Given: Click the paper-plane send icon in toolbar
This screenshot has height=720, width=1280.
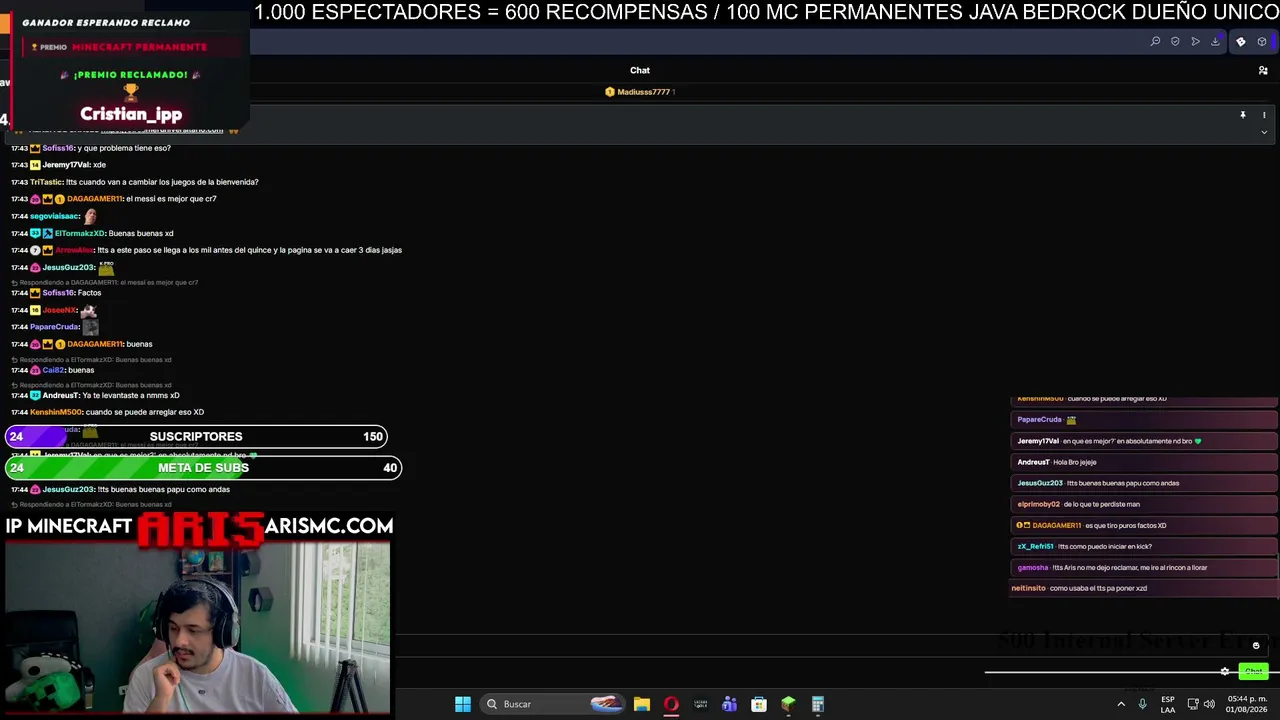Looking at the screenshot, I should click(x=1195, y=41).
